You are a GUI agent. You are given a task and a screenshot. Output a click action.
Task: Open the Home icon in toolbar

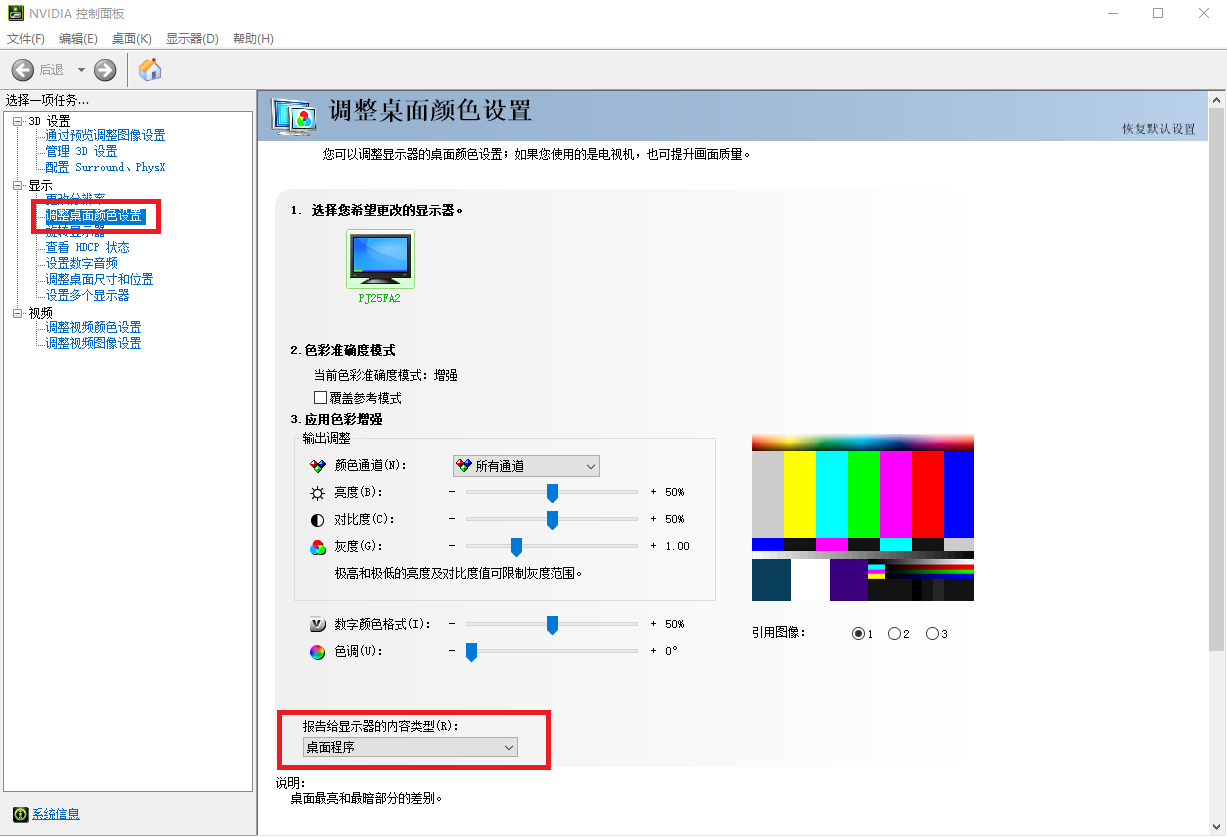coord(150,69)
